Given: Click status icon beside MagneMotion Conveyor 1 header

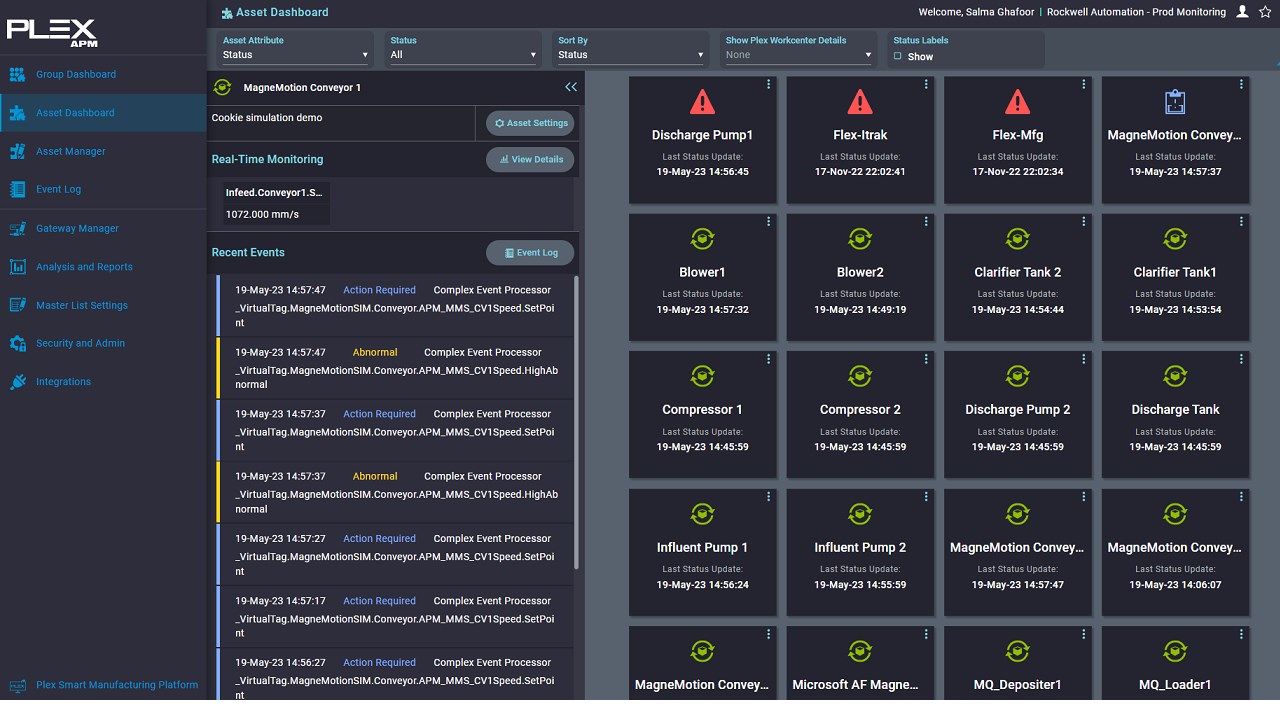Looking at the screenshot, I should 222,87.
